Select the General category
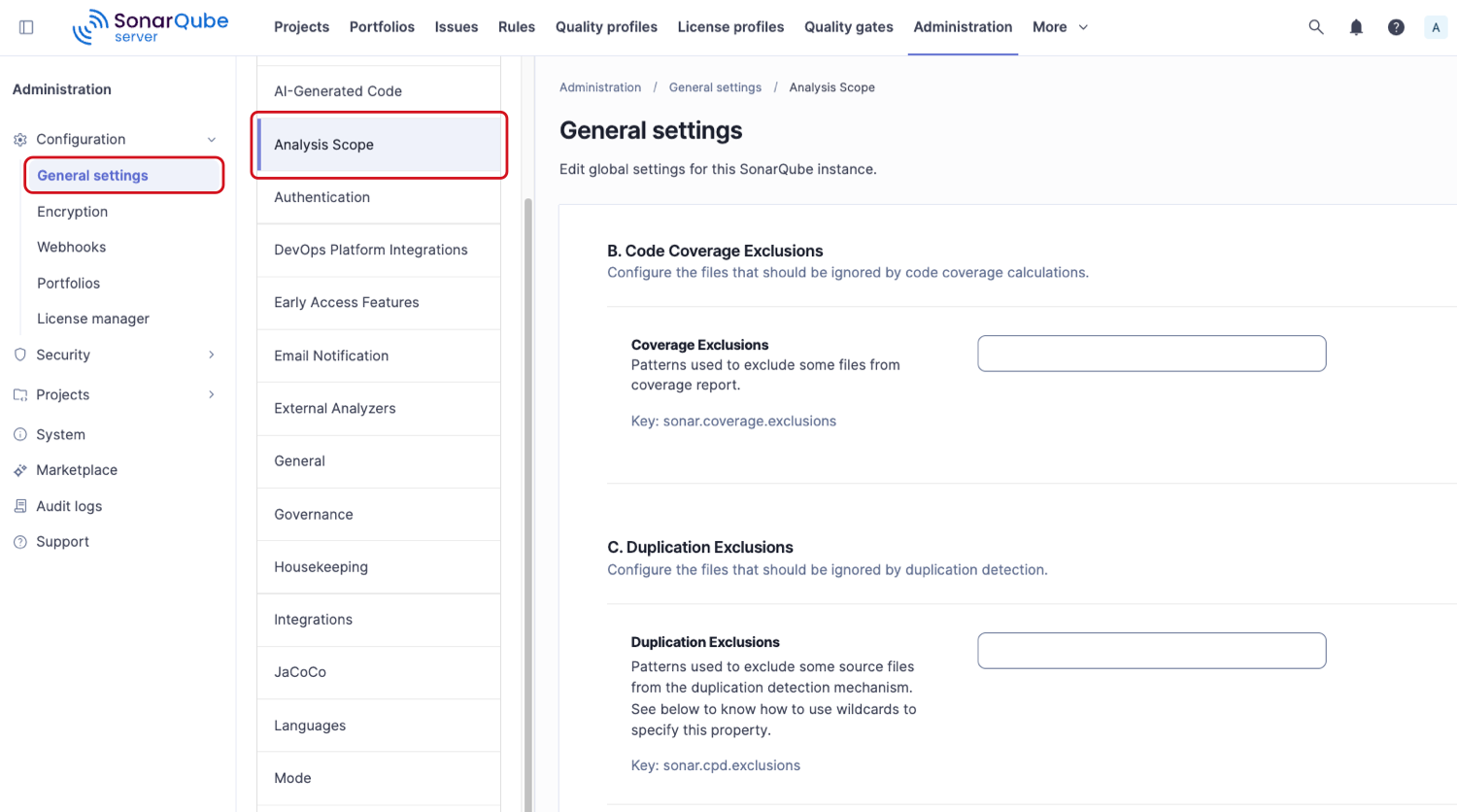The image size is (1457, 812). [379, 461]
